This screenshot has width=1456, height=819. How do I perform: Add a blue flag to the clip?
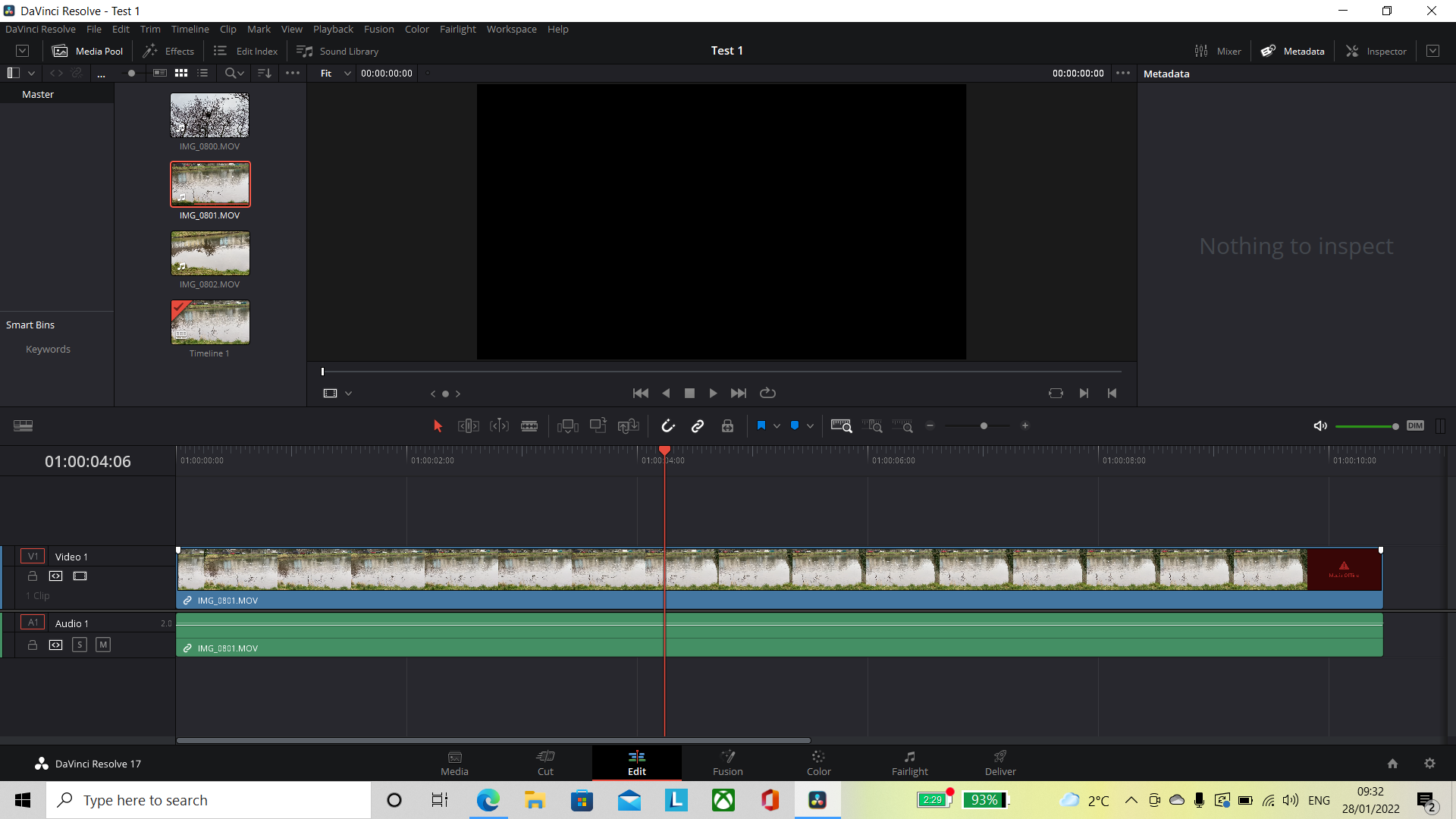761,426
